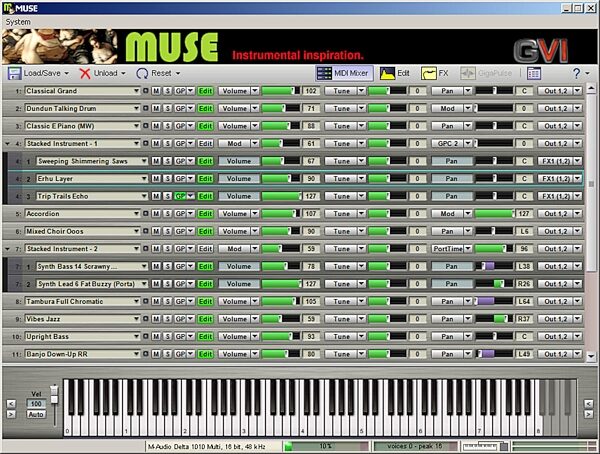Image resolution: width=600 pixels, height=454 pixels.
Task: Click Pan label on Synth Bass 14 Scrawny row
Action: click(x=452, y=266)
